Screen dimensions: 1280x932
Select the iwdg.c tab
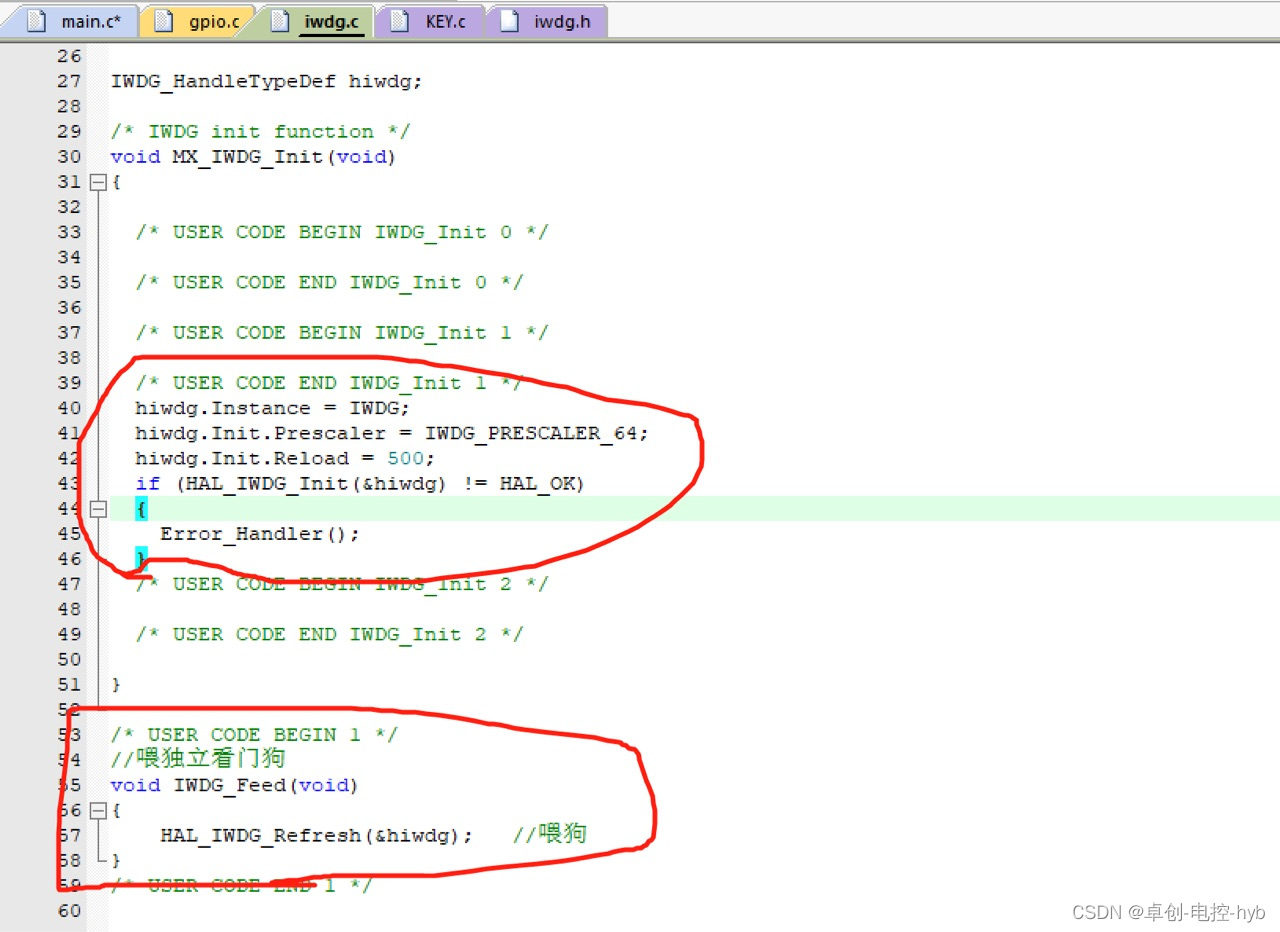pos(315,21)
